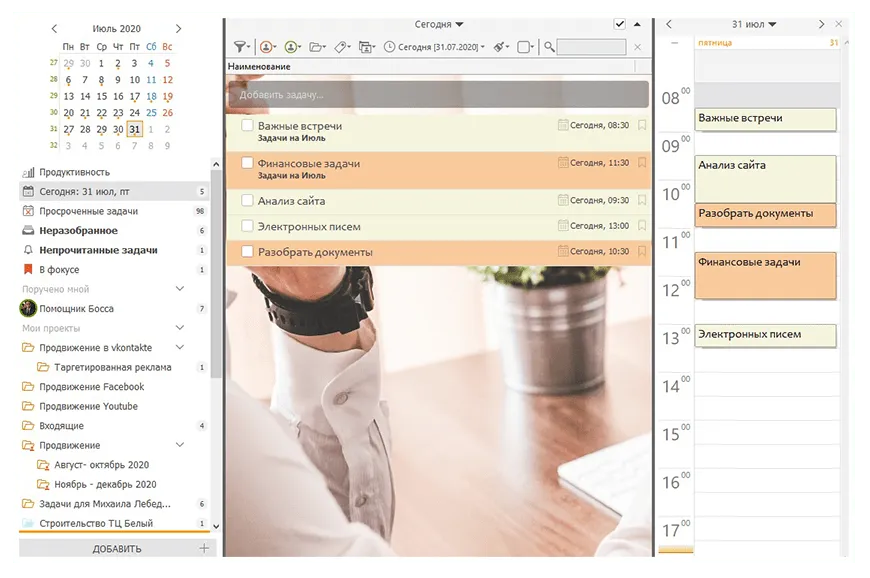870x578 pixels.
Task: Open Просроченные задачи list
Action: (88, 211)
